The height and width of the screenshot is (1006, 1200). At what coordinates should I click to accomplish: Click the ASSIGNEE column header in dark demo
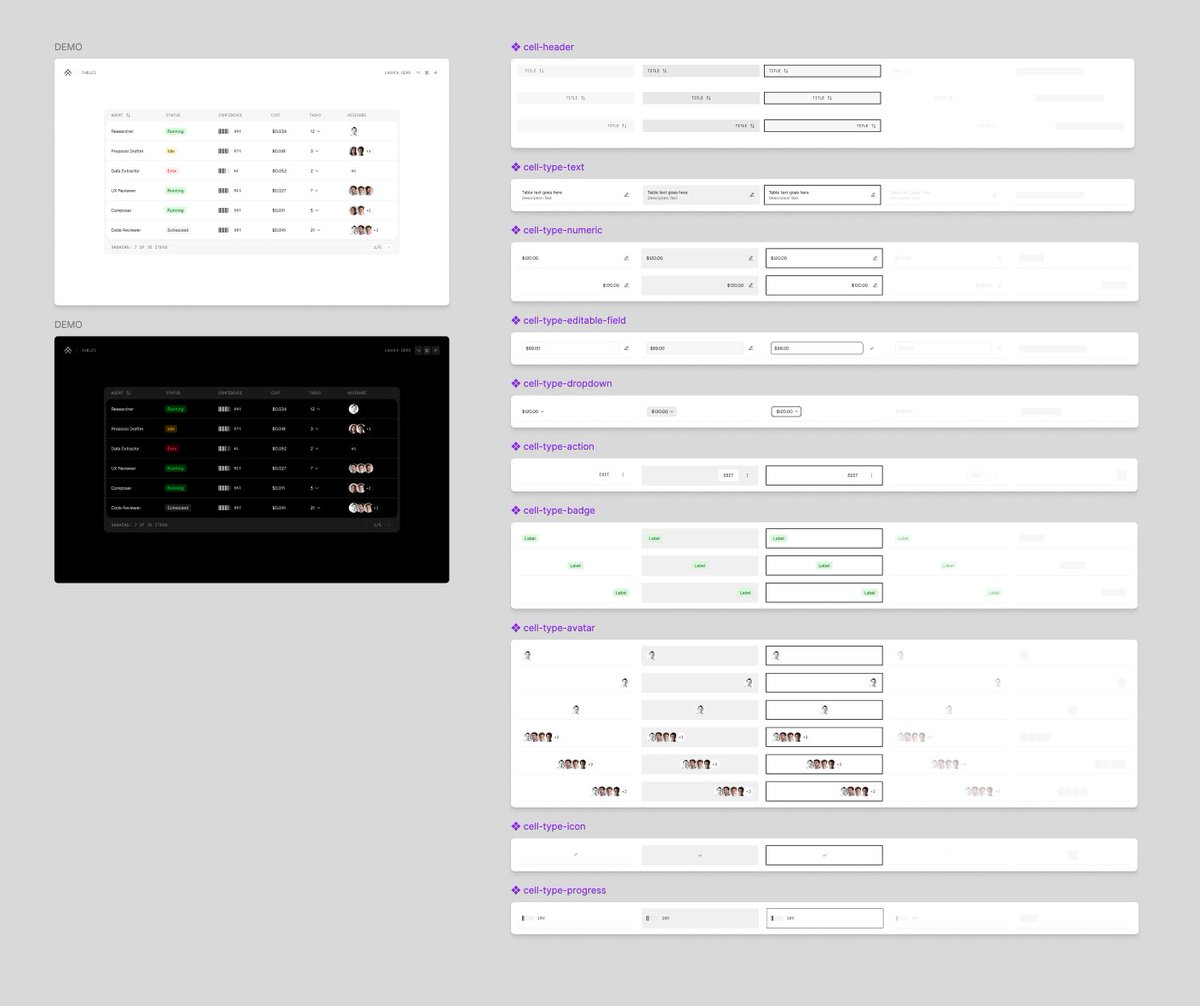coord(356,393)
